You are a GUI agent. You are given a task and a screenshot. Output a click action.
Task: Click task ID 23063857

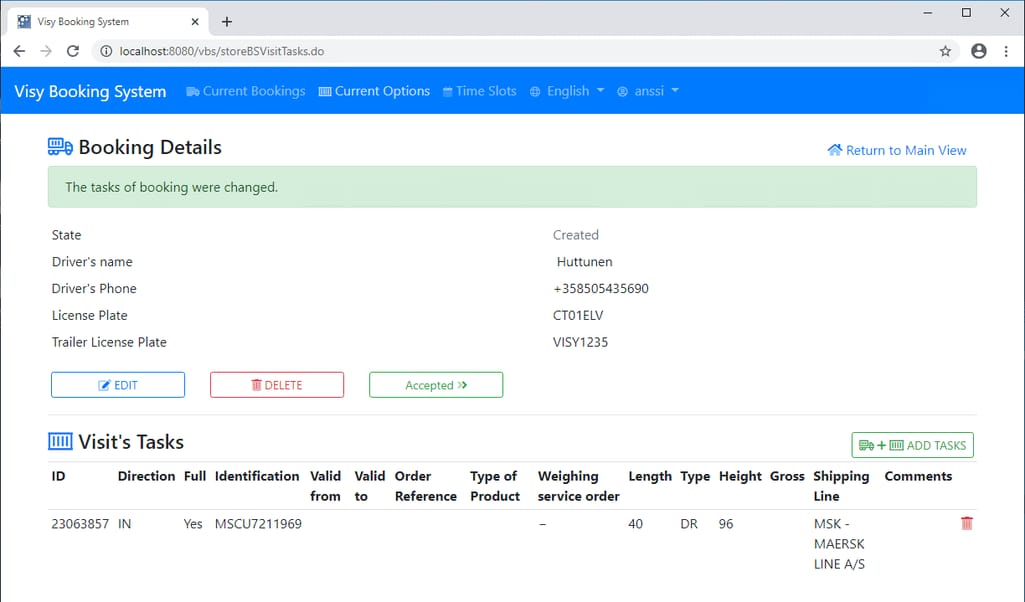[80, 524]
